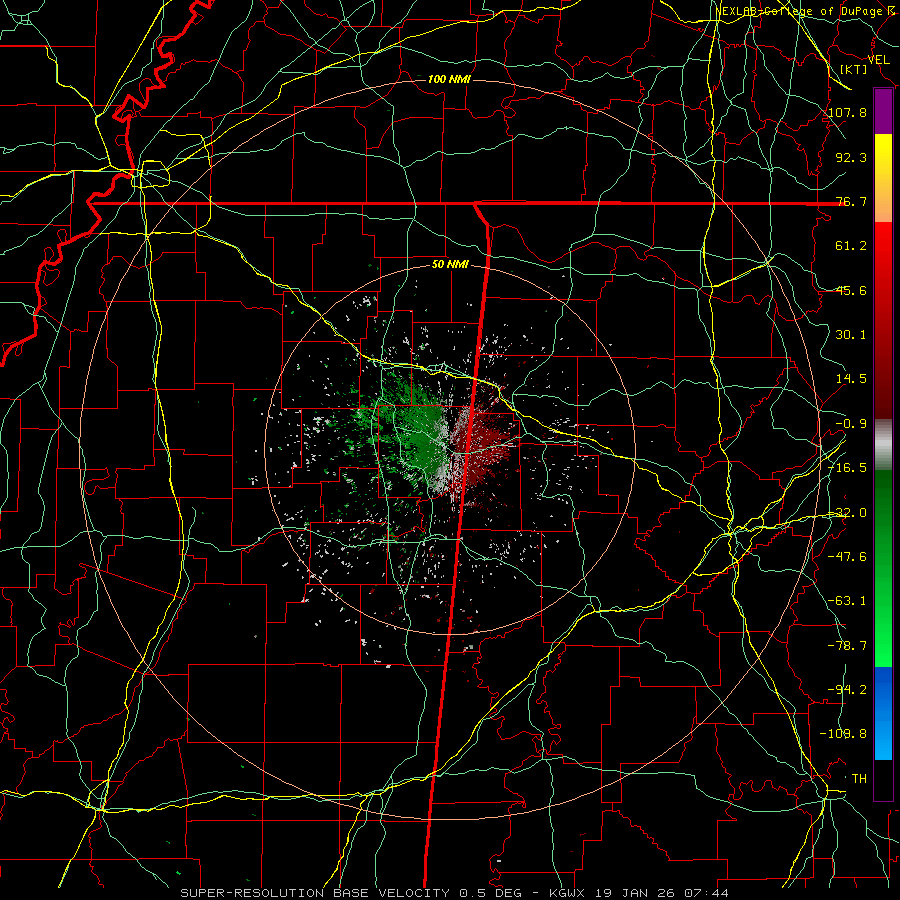The height and width of the screenshot is (900, 900).
Task: Click the '-94.2' legend value
Action: pyautogui.click(x=848, y=690)
